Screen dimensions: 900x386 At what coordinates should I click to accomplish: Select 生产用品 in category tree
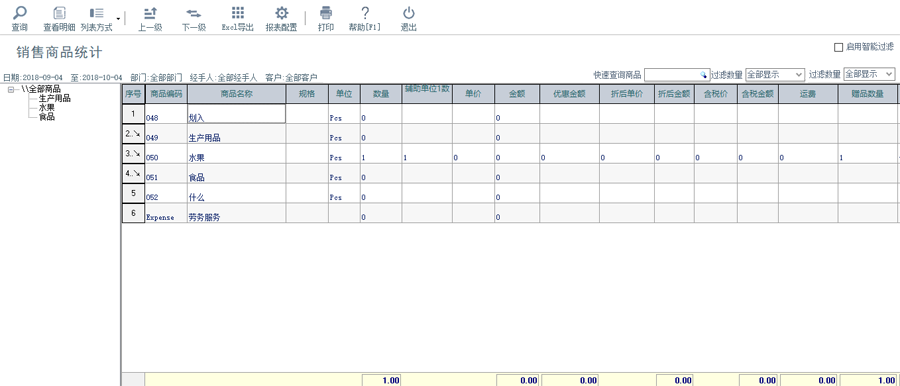(55, 98)
